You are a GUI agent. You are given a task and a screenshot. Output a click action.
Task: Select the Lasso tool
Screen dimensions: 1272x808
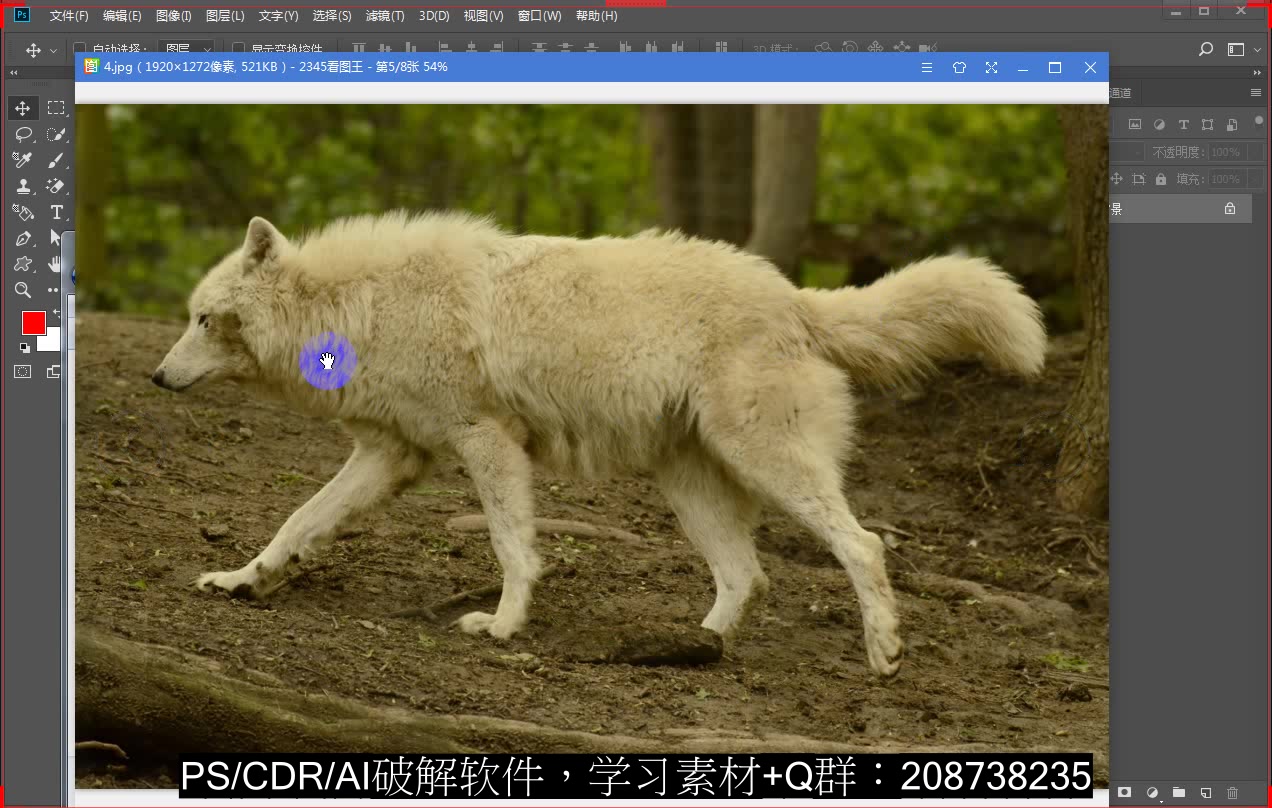click(23, 134)
